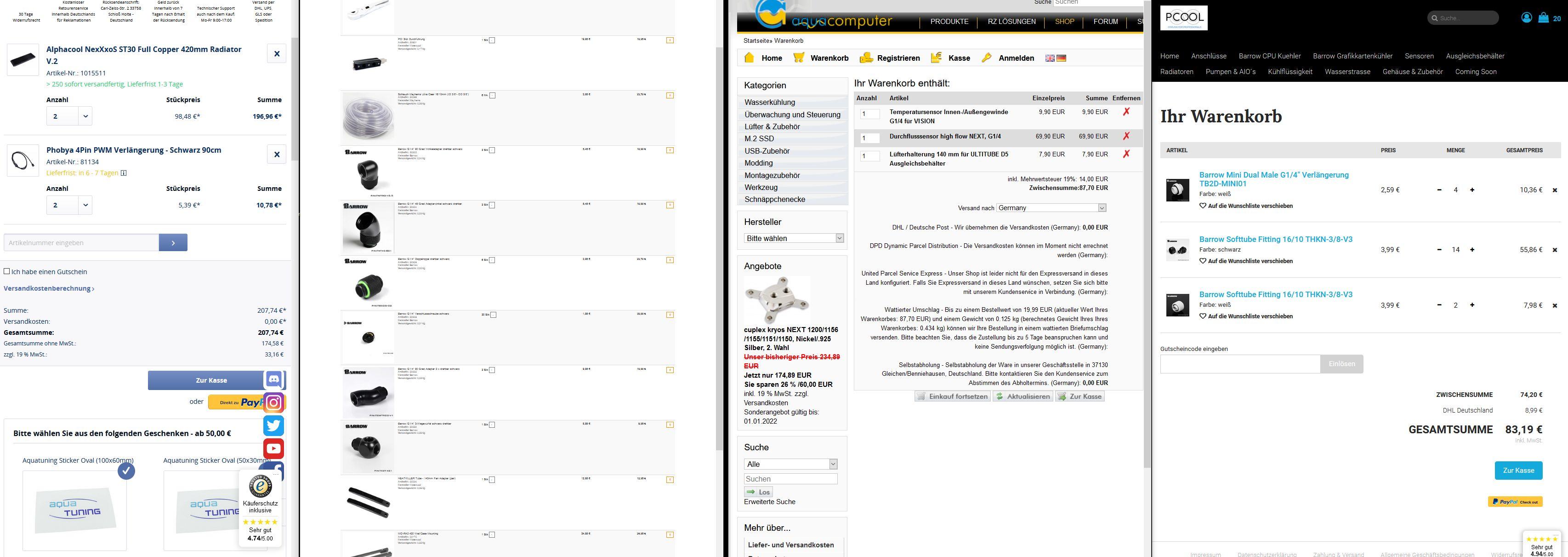Open RZ LÖSUNGEN menu on aquacomputer
Screen dimensions: 1568x557
pyautogui.click(x=1011, y=21)
